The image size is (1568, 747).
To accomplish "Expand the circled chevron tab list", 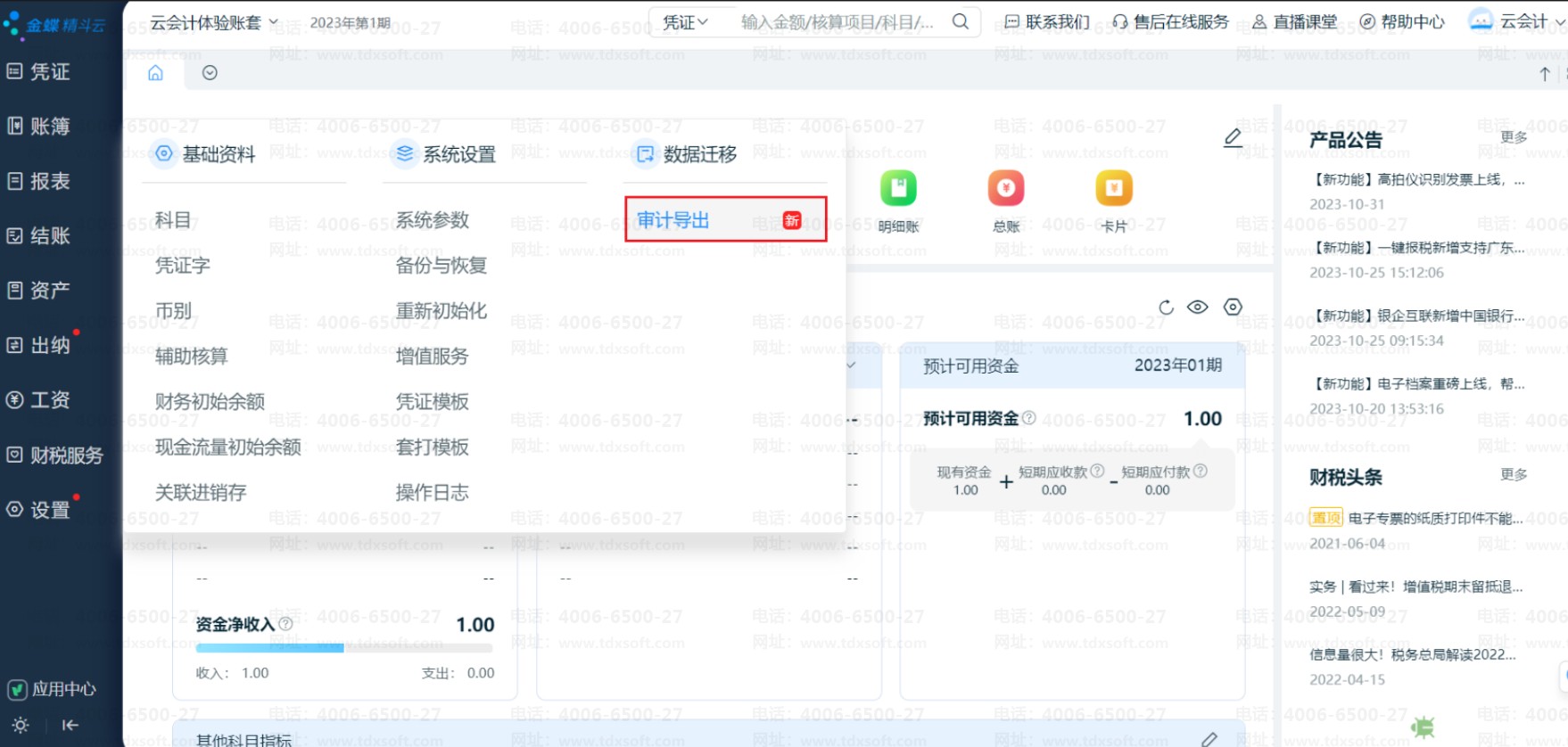I will [x=210, y=73].
